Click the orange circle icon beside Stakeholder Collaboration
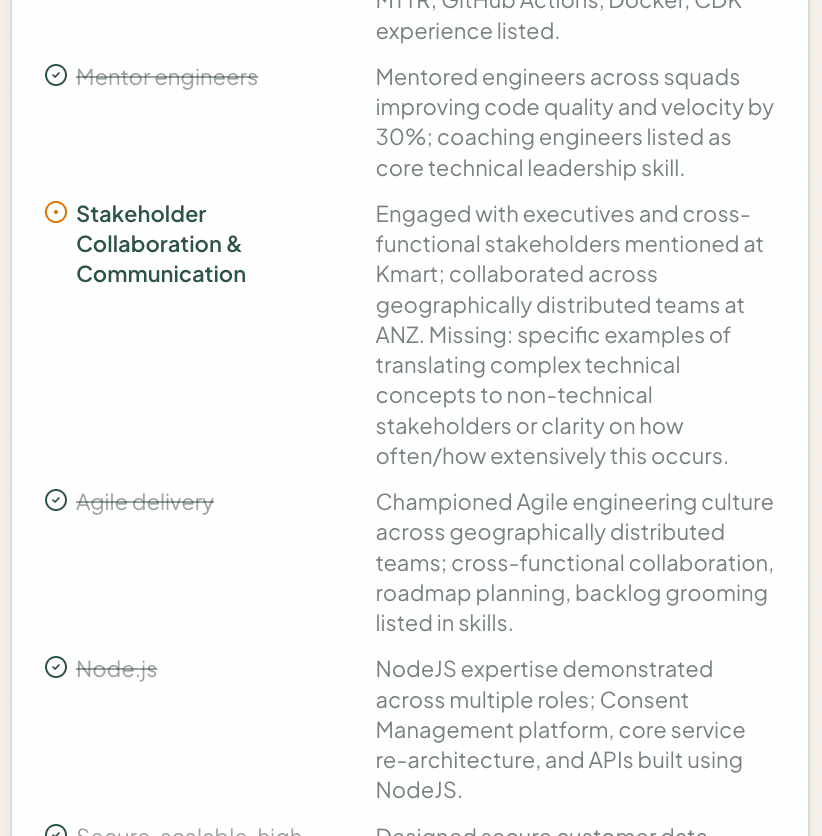 pyautogui.click(x=56, y=212)
